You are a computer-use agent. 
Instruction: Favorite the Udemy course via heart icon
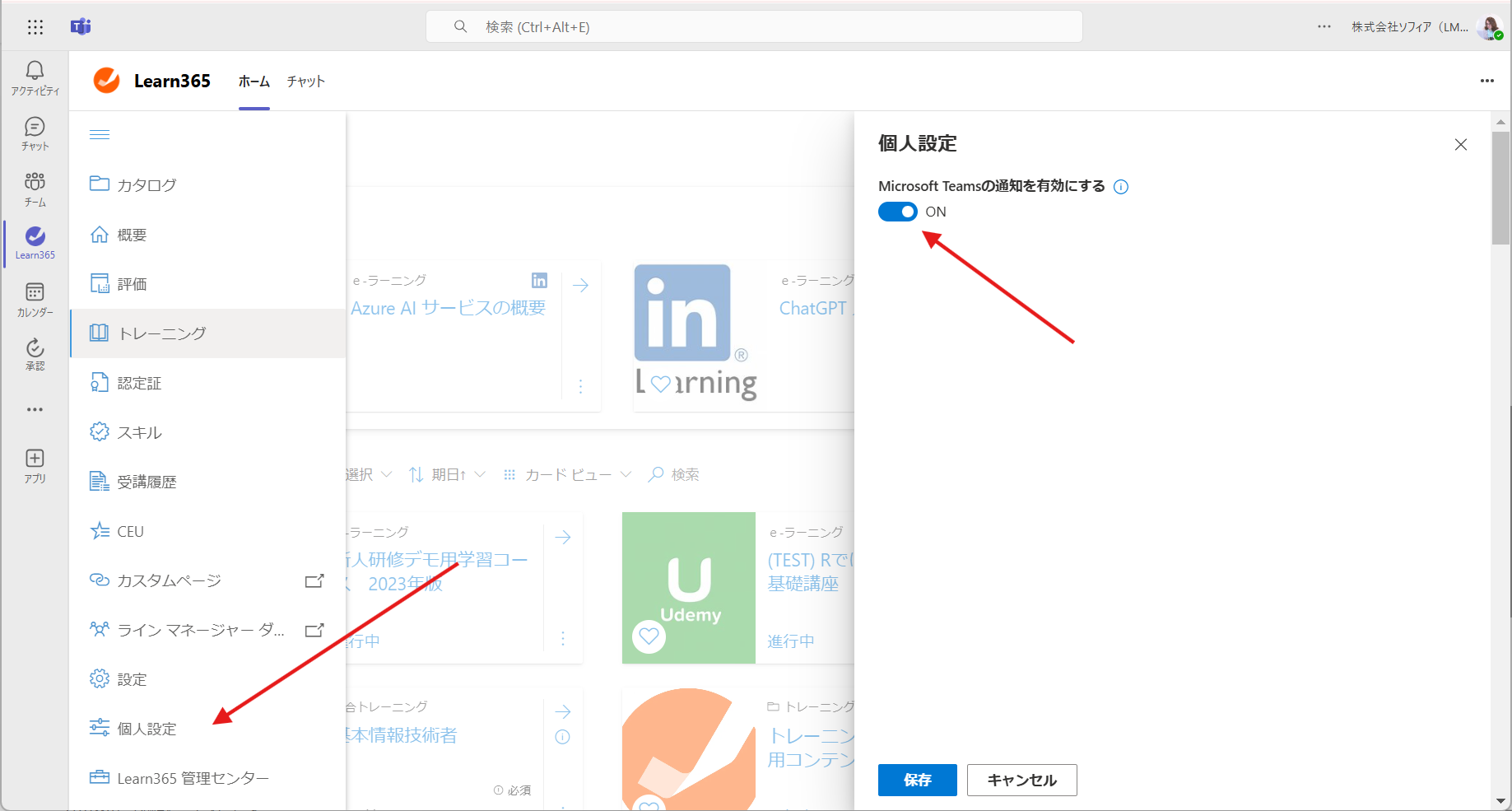[649, 636]
